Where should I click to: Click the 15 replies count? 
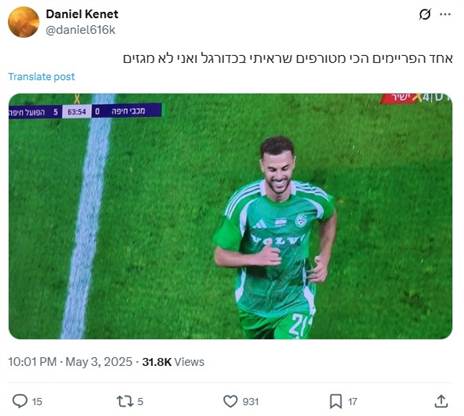(x=37, y=402)
